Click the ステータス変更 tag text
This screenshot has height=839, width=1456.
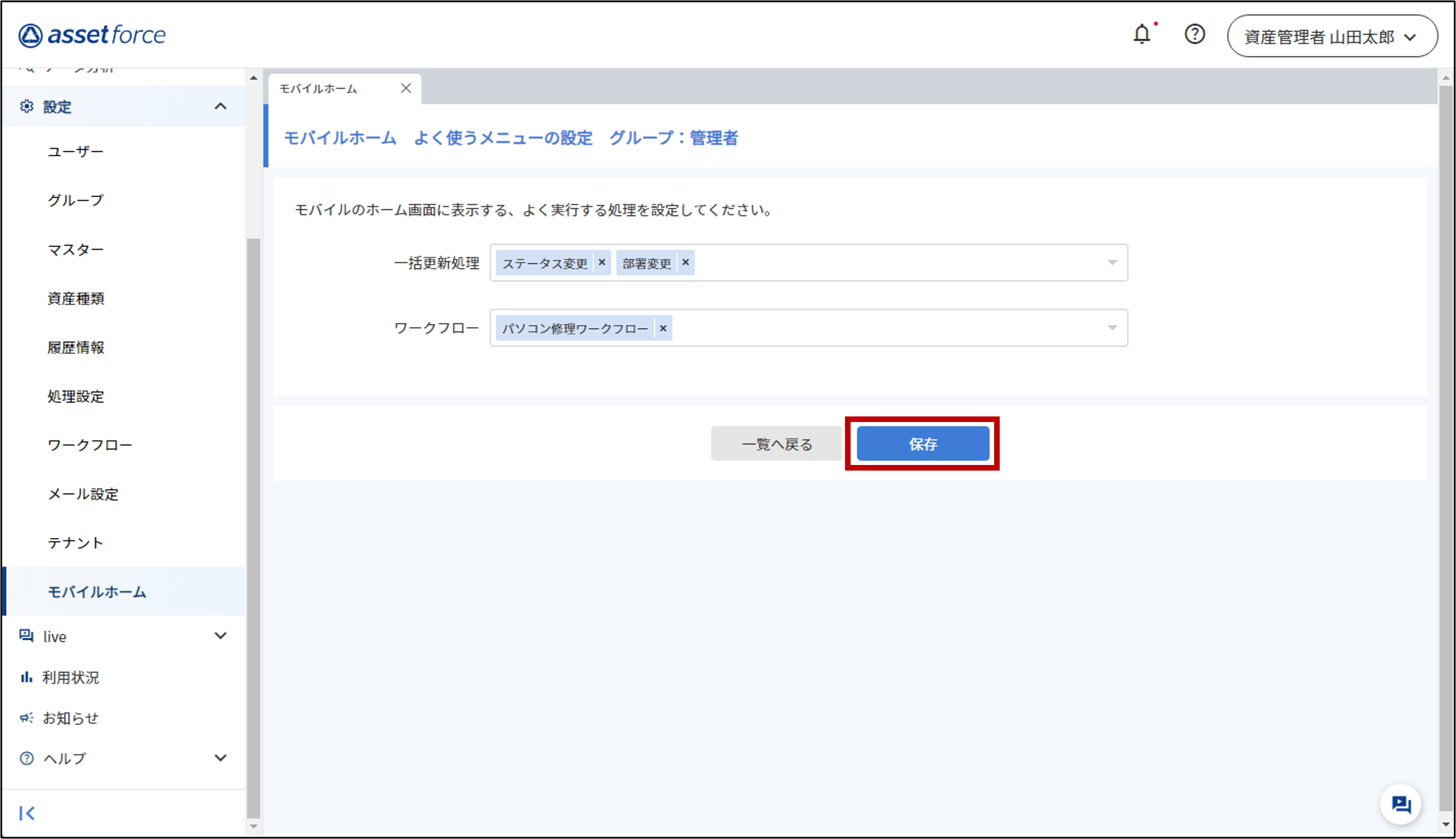[x=545, y=263]
